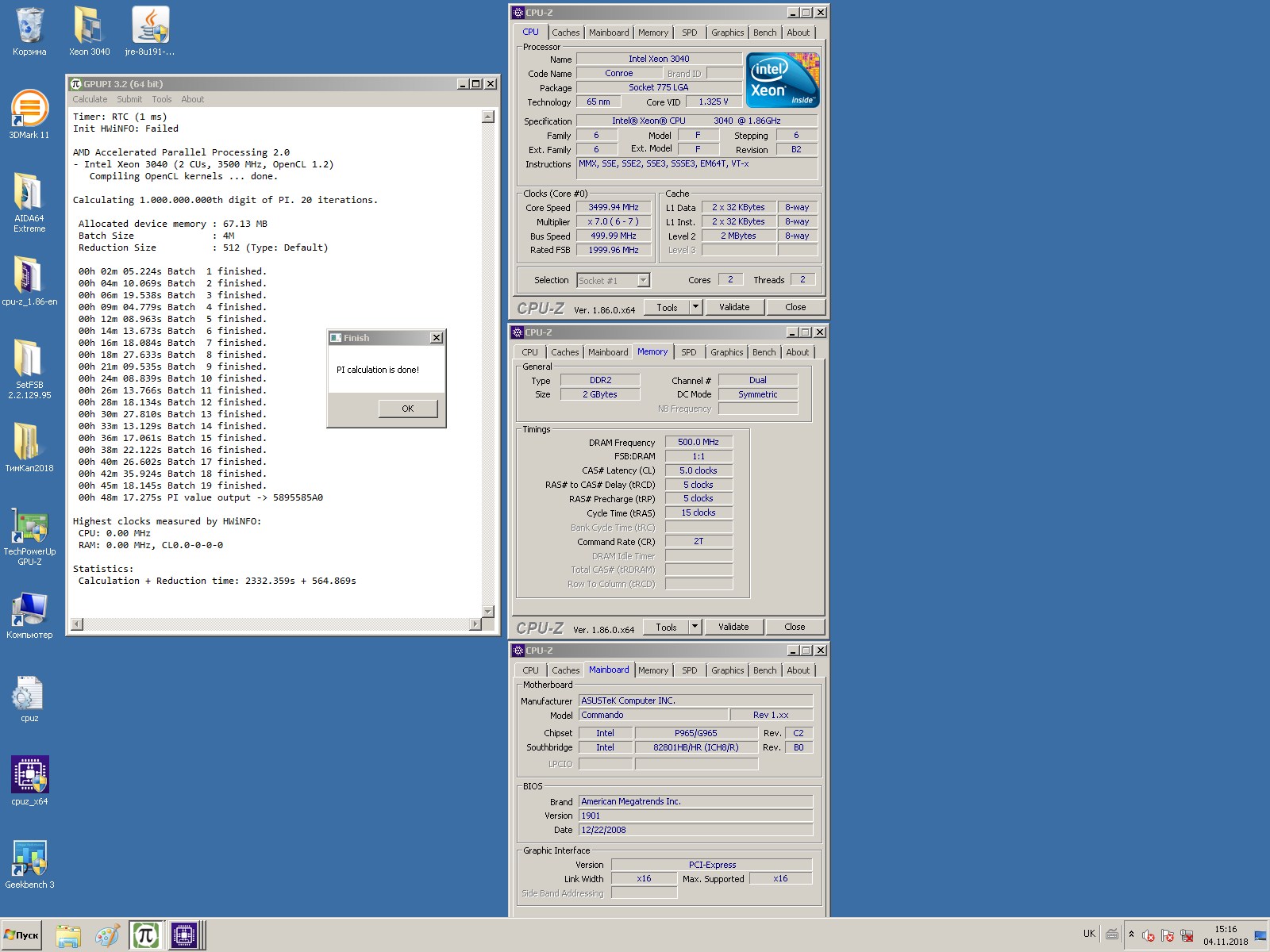Click the Intel Xeon inside logo
The height and width of the screenshot is (952, 1270).
coord(783,80)
